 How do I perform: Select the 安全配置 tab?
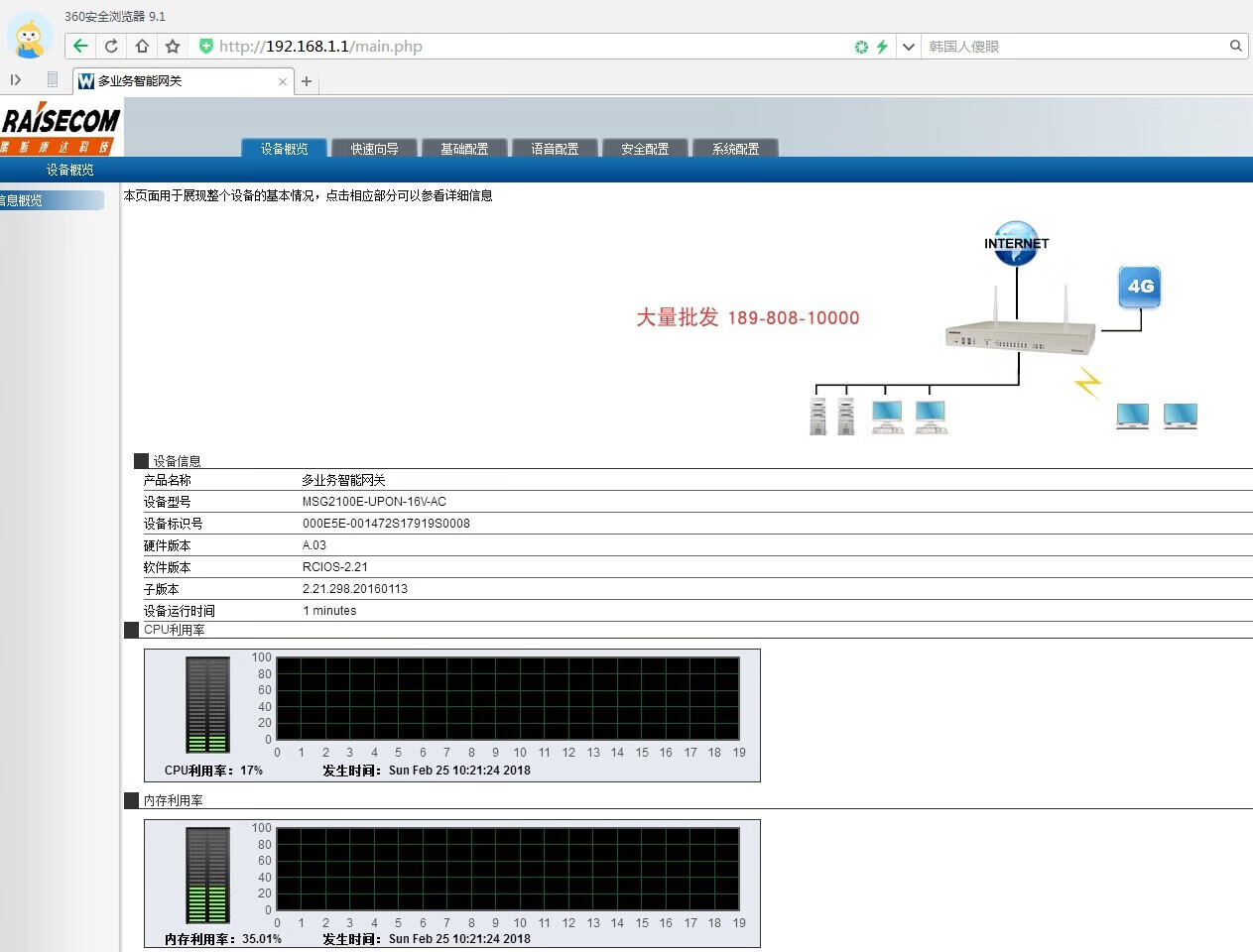(x=645, y=149)
